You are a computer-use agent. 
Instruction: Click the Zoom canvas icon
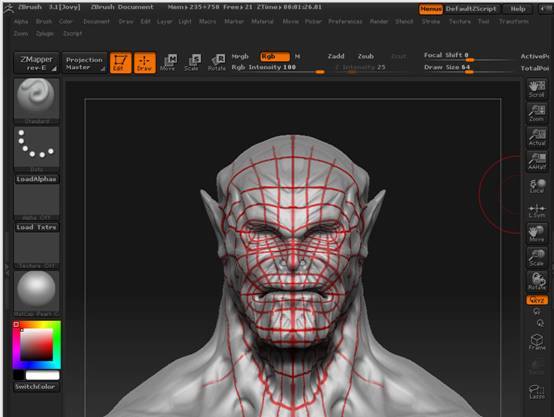[537, 113]
